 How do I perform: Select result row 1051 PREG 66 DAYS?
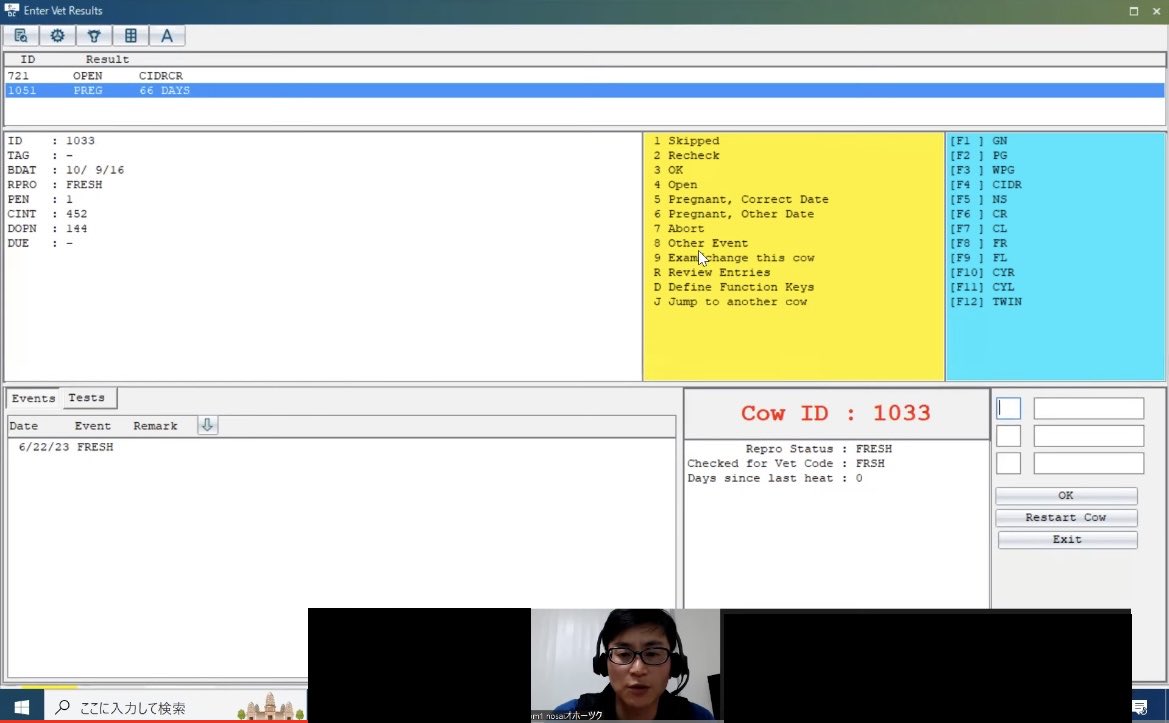(584, 90)
